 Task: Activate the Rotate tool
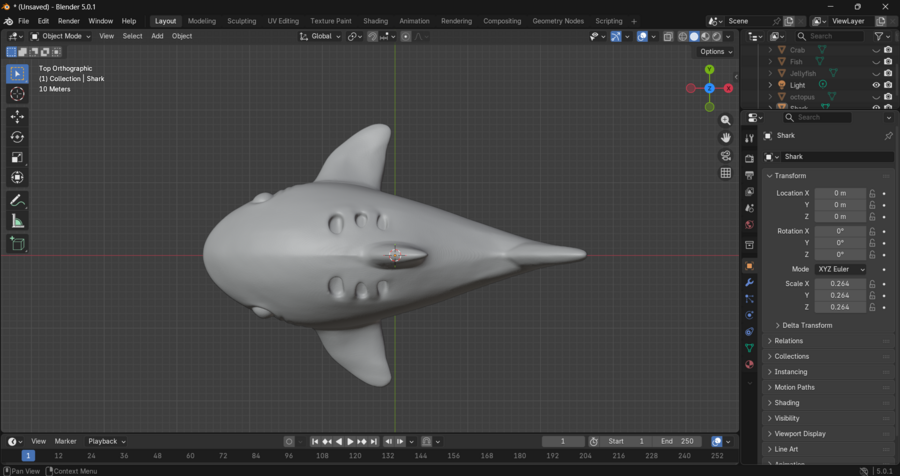point(17,137)
